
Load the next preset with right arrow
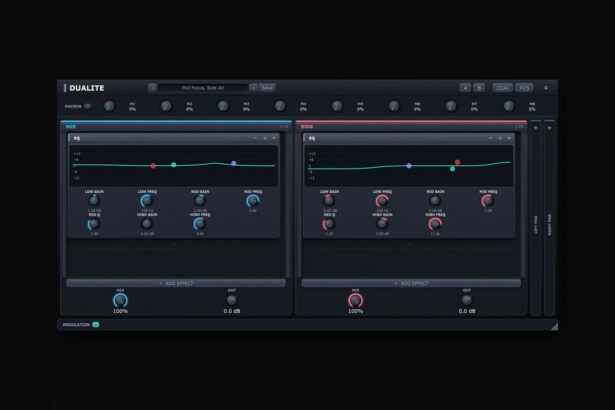(x=253, y=88)
